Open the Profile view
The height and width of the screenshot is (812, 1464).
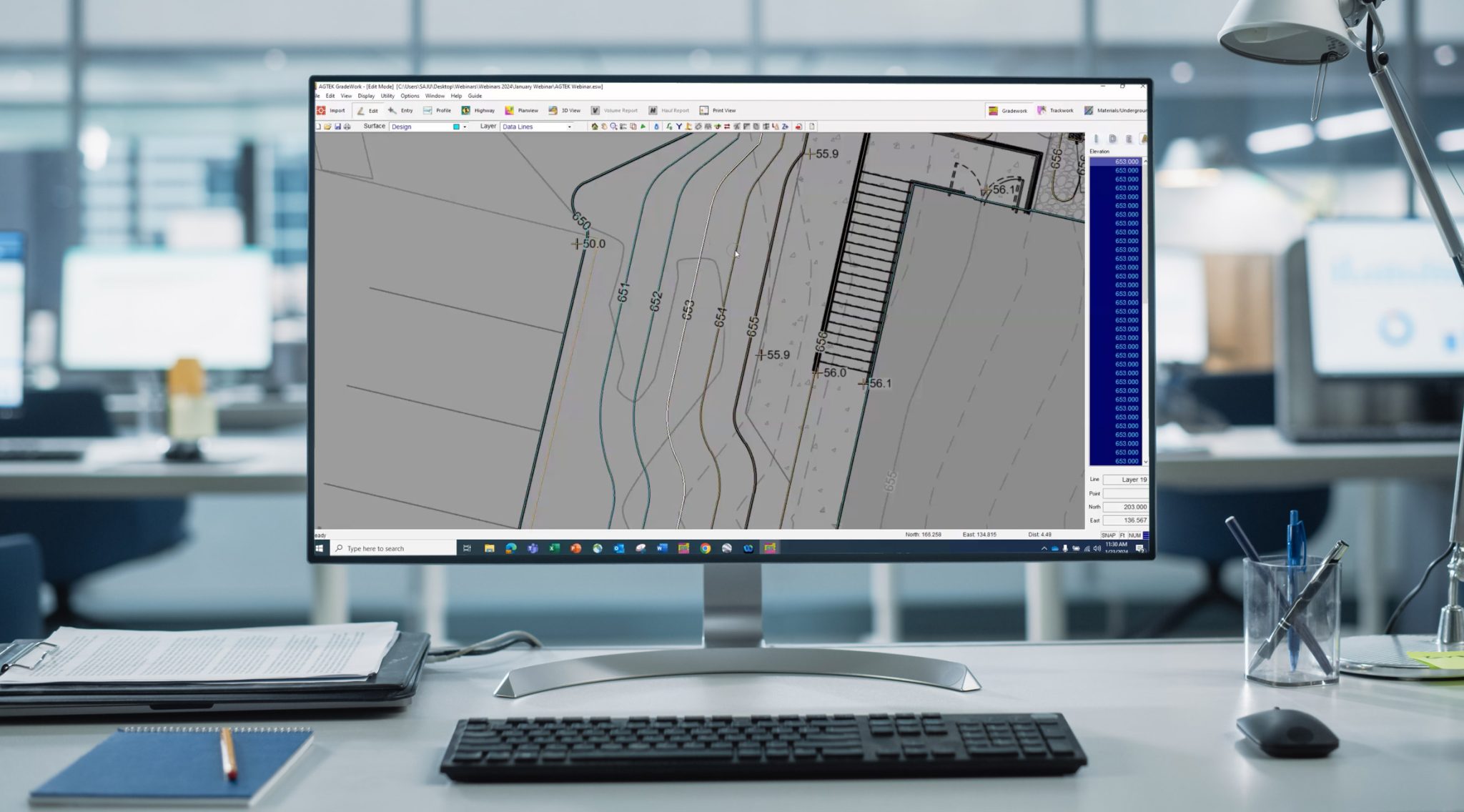coord(437,110)
